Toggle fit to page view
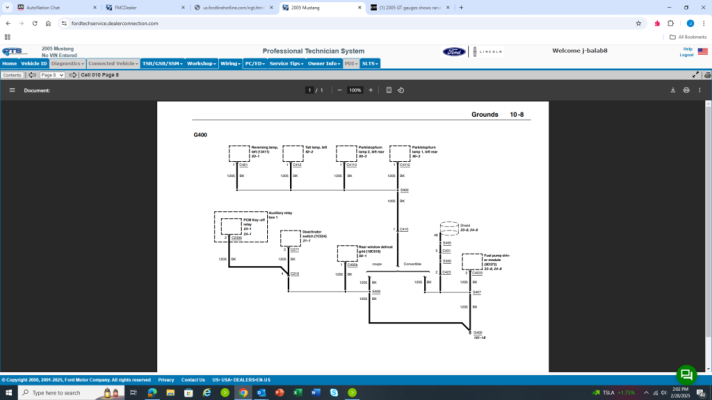Screen dimensions: 712x400 tap(389, 90)
